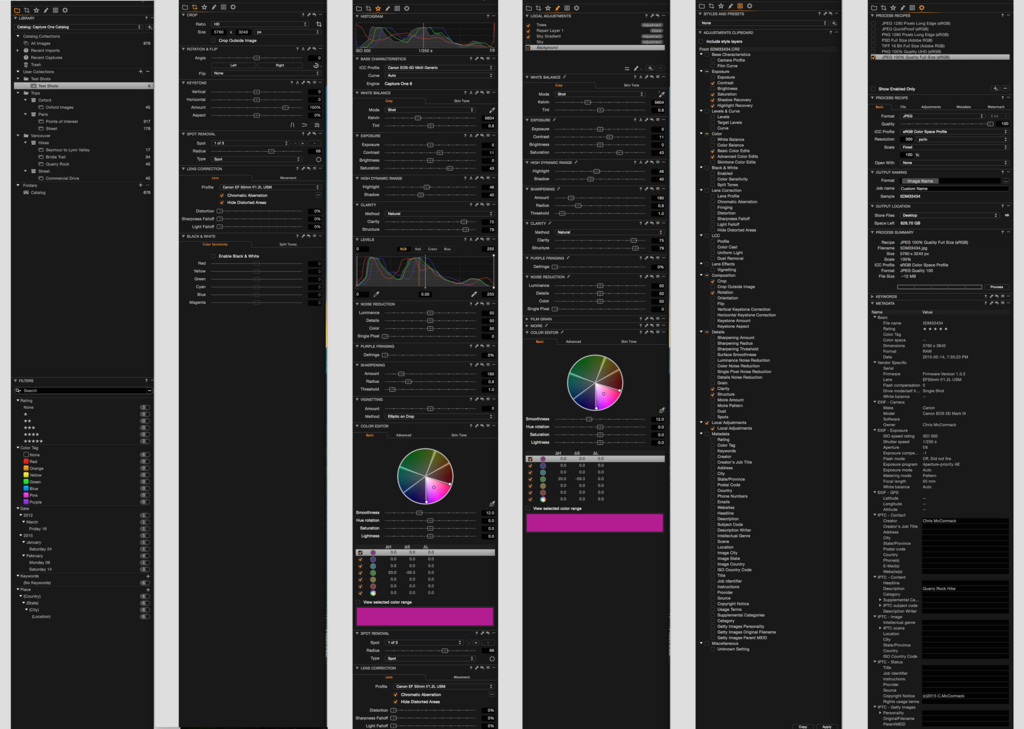Select gear Output tab icon in Process Recipes panel
Viewport: 1024px width, 729px height.
pyautogui.click(x=921, y=7)
